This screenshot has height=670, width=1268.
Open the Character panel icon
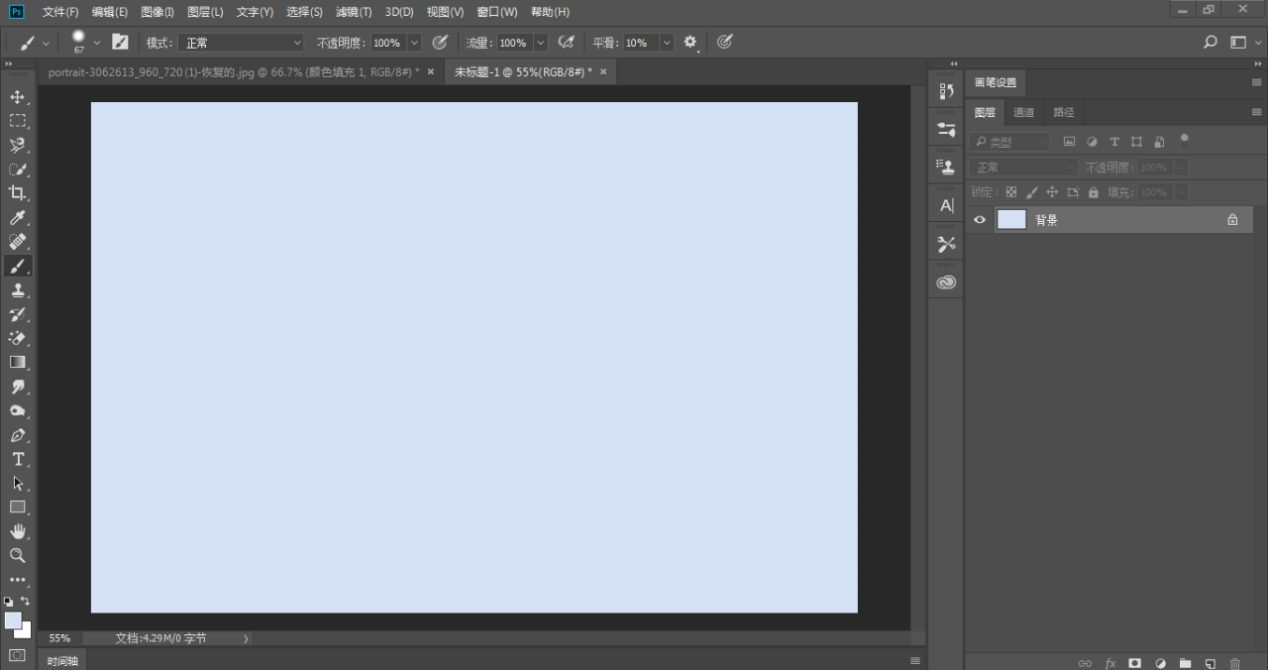click(x=946, y=205)
